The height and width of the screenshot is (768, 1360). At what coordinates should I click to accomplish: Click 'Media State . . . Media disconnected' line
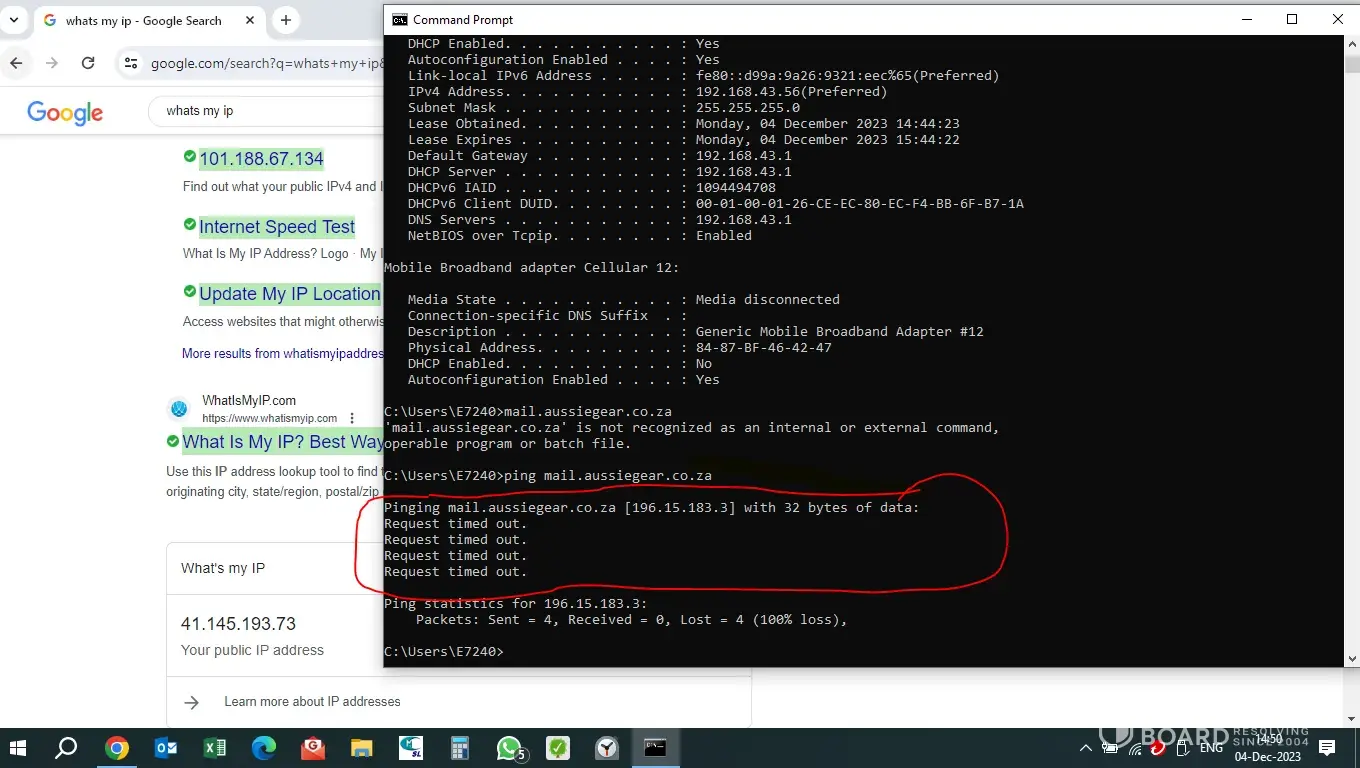point(624,300)
